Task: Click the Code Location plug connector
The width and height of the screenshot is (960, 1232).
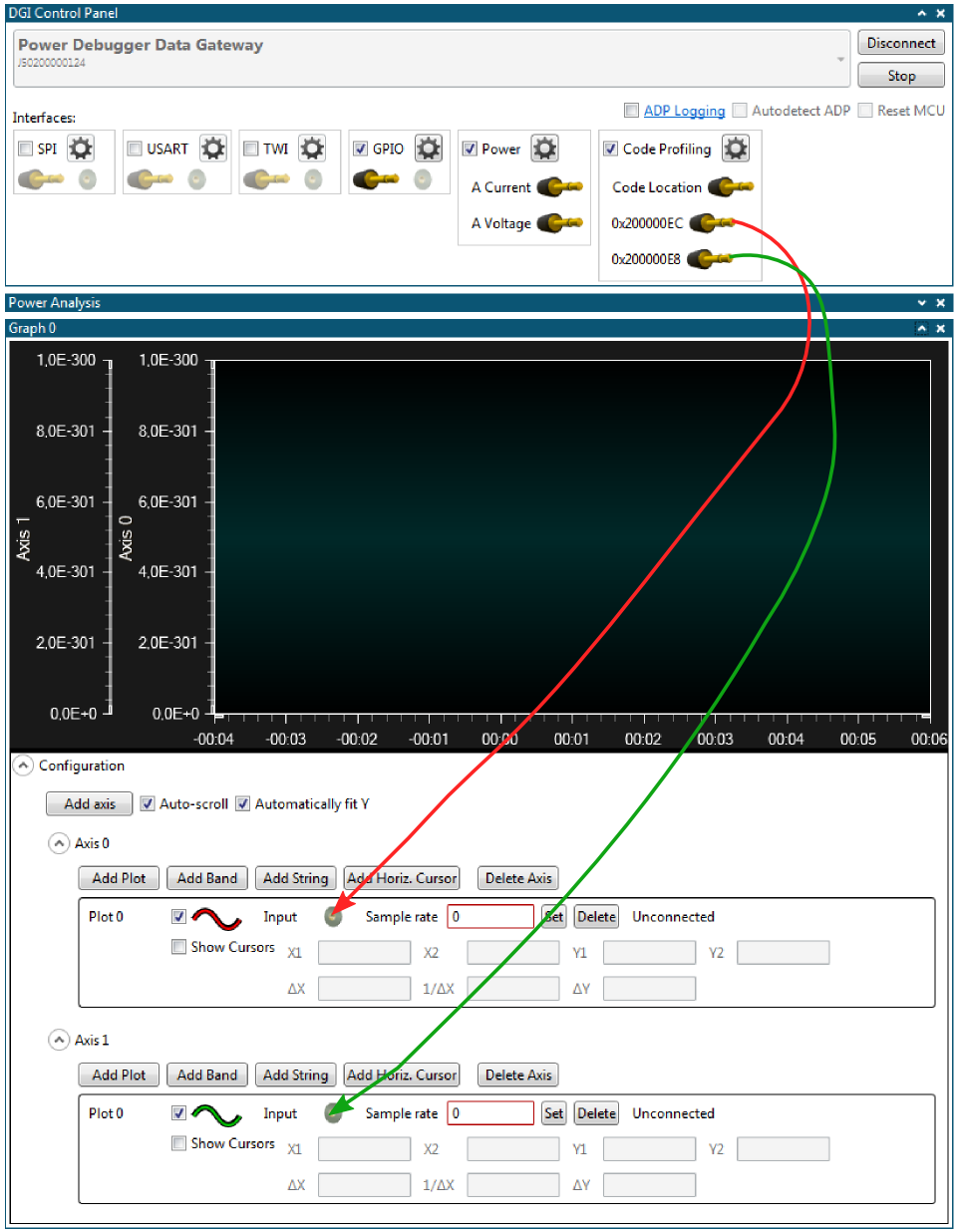Action: [731, 186]
